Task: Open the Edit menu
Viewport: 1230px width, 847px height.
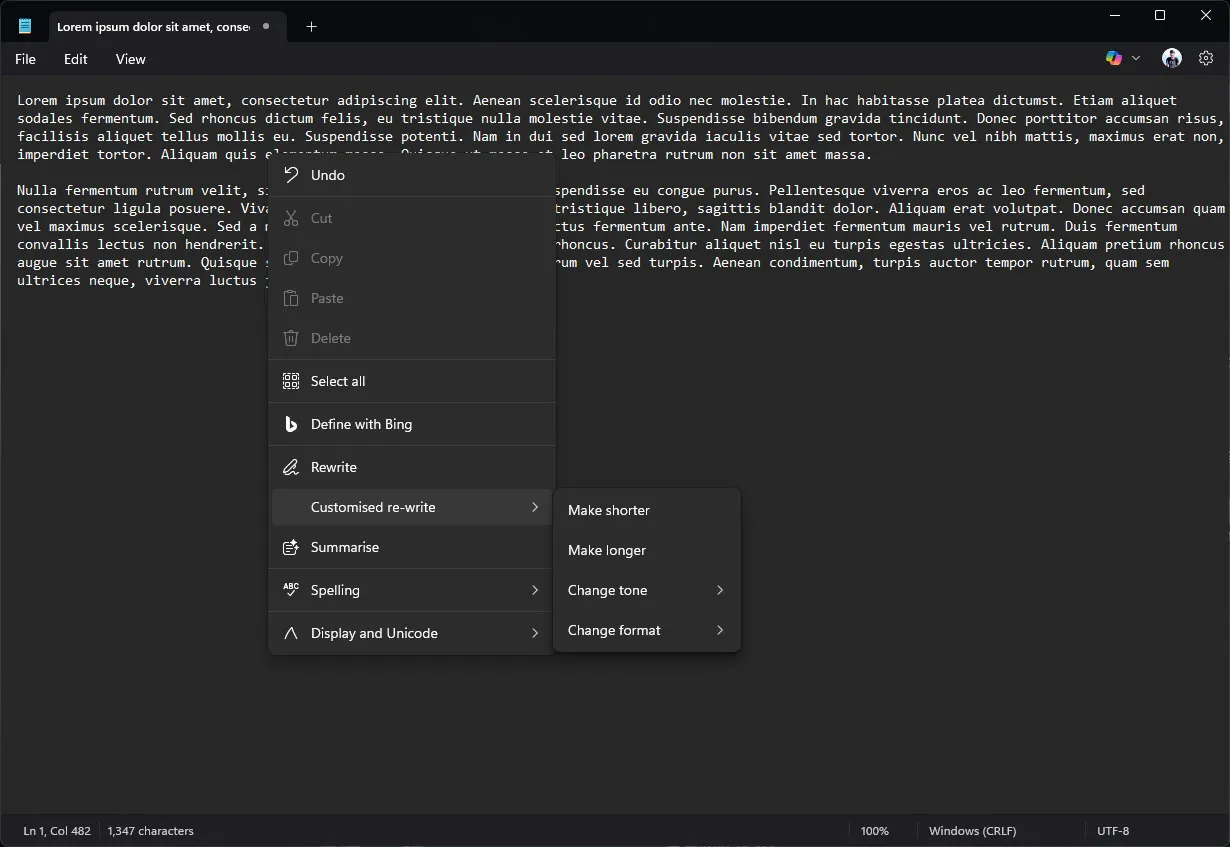Action: point(75,59)
